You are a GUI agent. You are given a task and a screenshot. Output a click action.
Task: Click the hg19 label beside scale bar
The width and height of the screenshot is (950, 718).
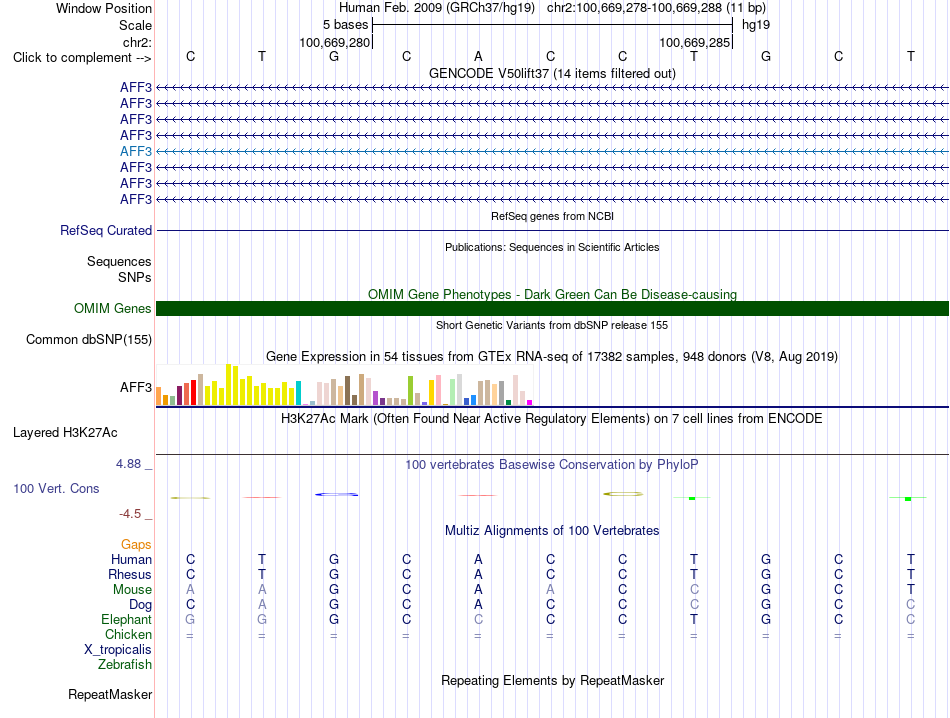tap(756, 25)
